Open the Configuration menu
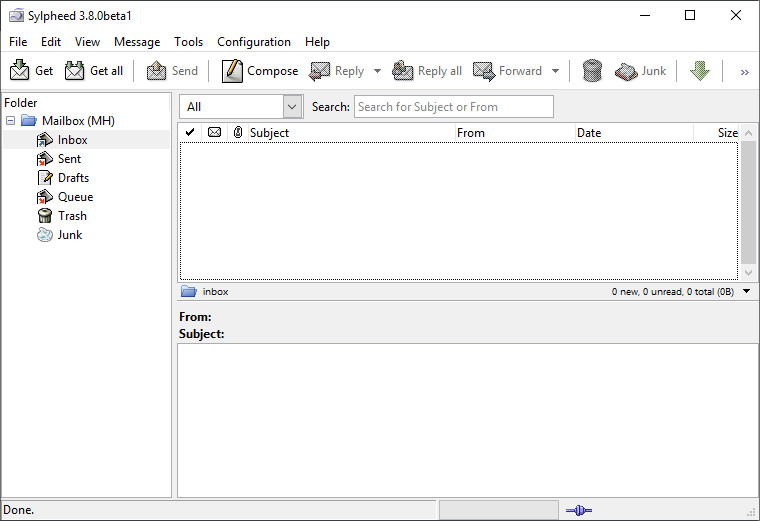The image size is (760, 521). pos(254,42)
